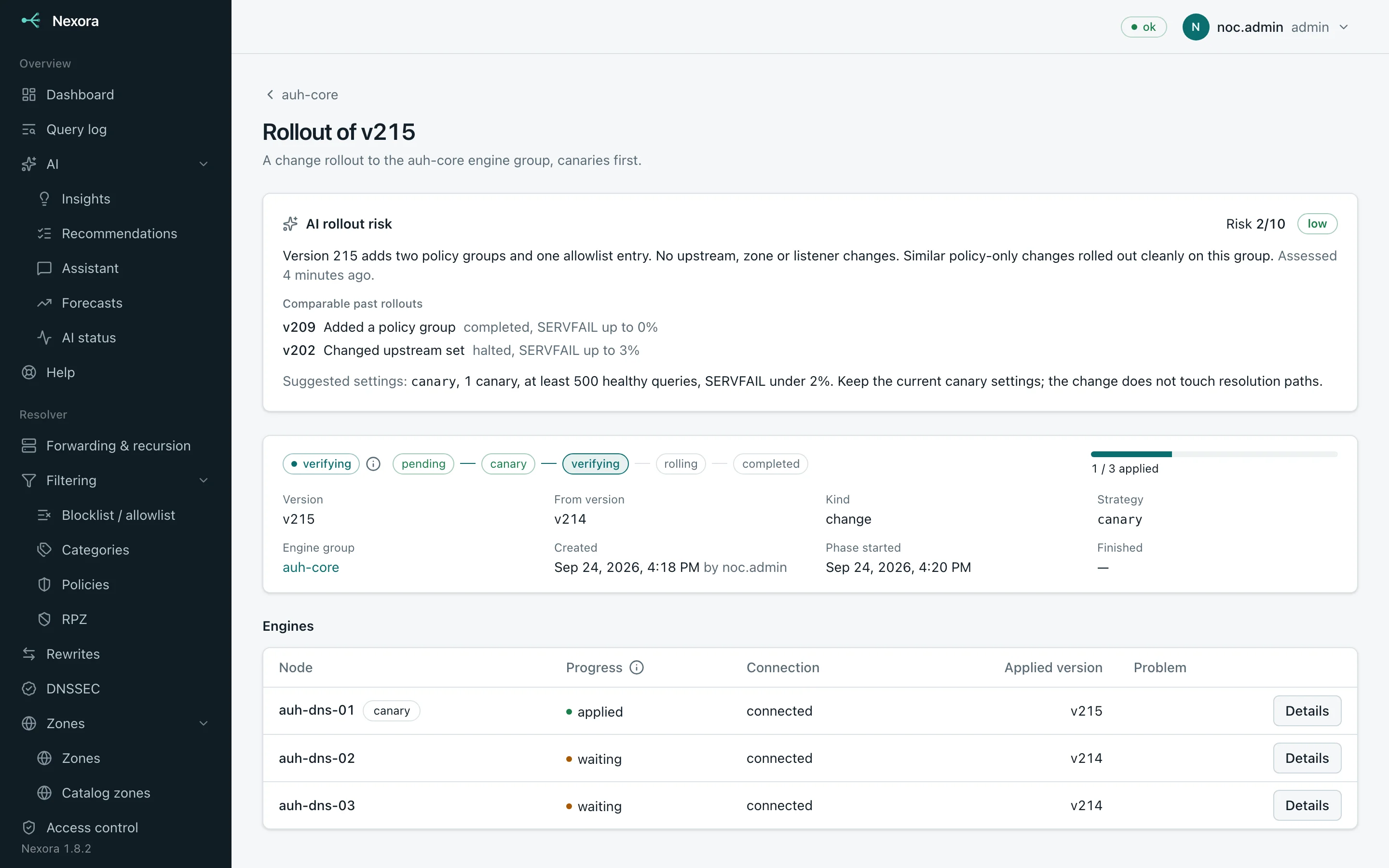1389x868 pixels.
Task: Click the rolling phase step
Action: tap(680, 464)
